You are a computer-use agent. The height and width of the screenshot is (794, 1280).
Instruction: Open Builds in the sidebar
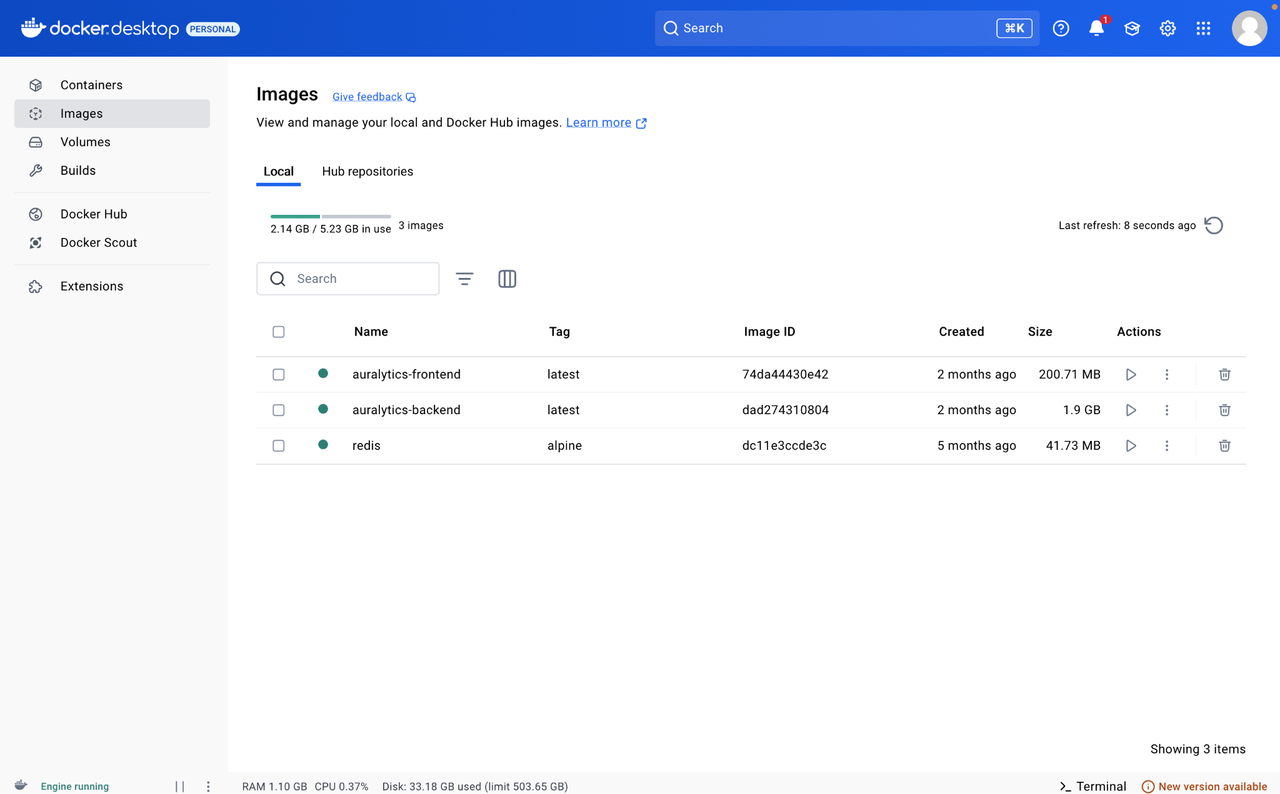pos(112,171)
